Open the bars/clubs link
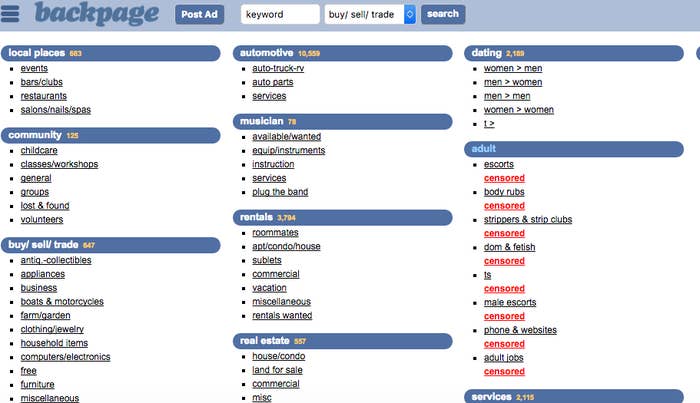 [x=42, y=82]
